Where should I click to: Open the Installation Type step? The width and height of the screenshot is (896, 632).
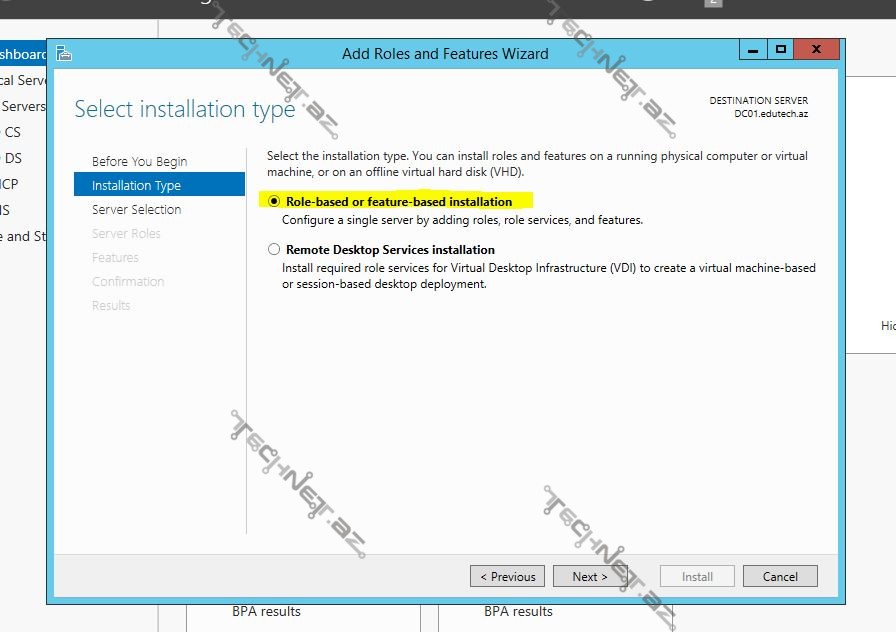pyautogui.click(x=137, y=185)
